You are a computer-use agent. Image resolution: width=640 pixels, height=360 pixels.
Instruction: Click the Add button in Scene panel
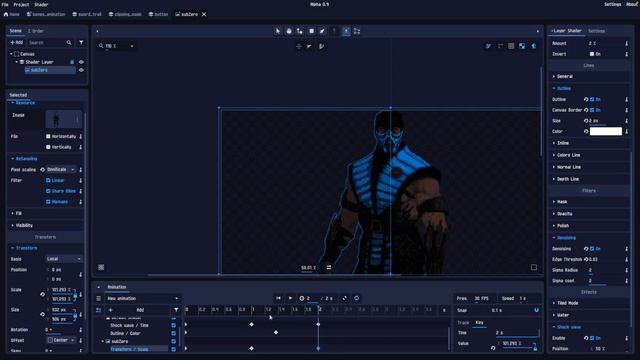click(17, 42)
